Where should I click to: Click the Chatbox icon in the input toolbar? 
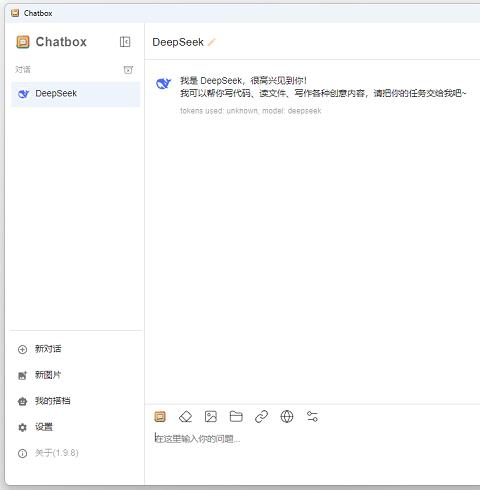click(x=160, y=417)
